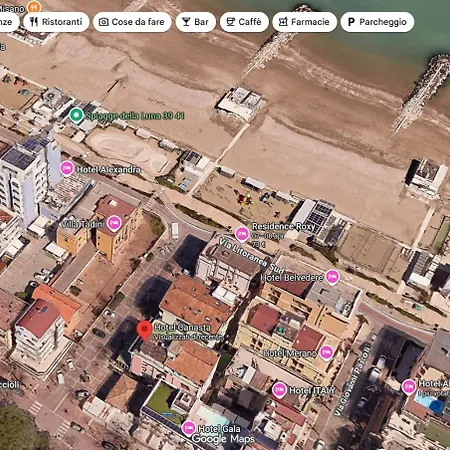Viewport: 450px width, 450px height.
Task: Click the orange restaurant pin near Misano
Action: [34, 6]
